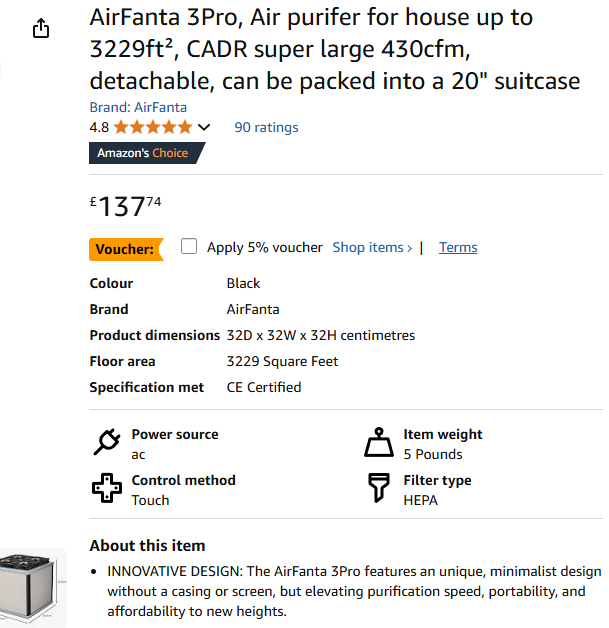The height and width of the screenshot is (628, 609).
Task: Click the Amazon's Choice badge
Action: tap(146, 153)
